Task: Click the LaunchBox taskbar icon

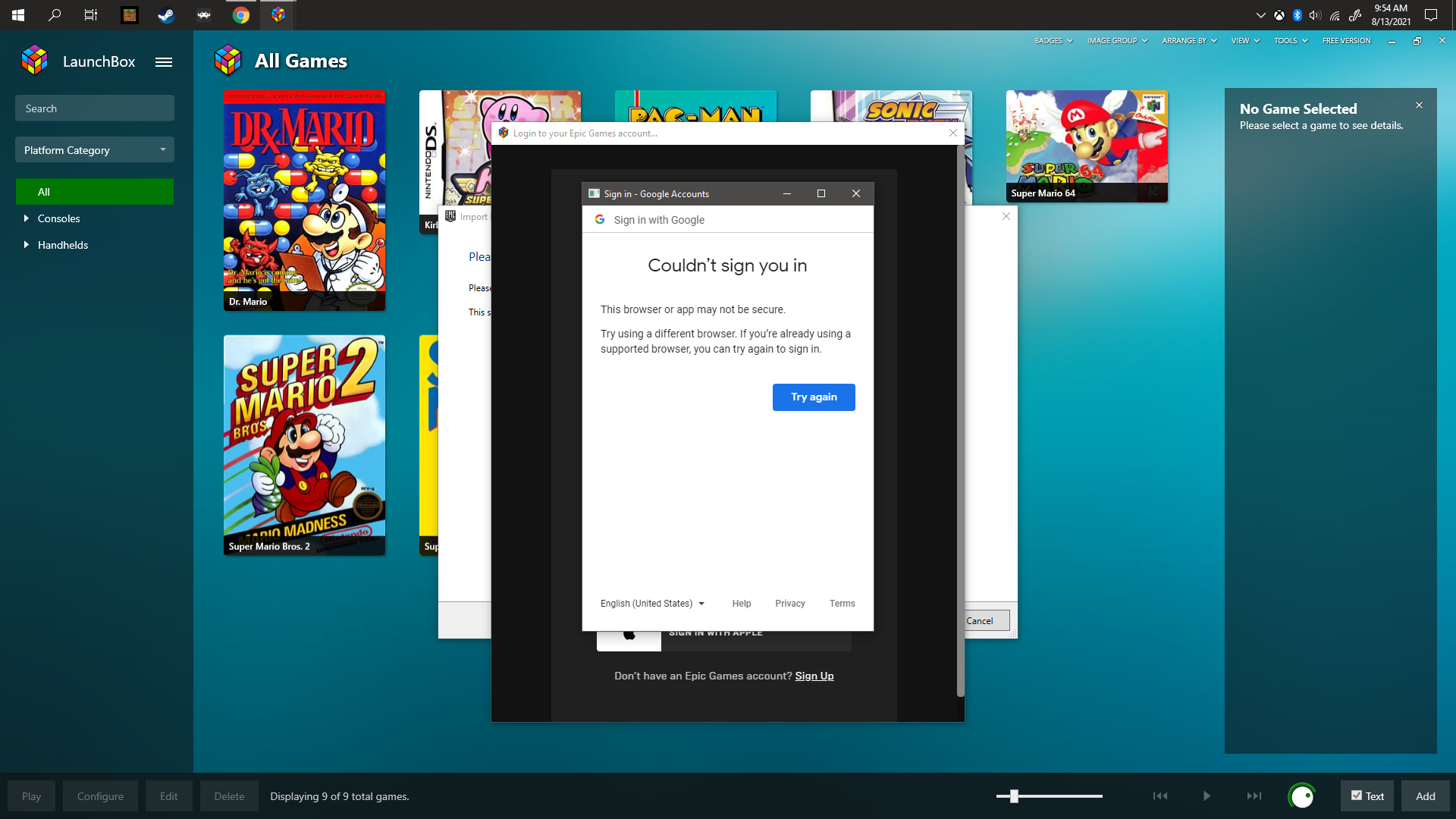Action: click(278, 15)
